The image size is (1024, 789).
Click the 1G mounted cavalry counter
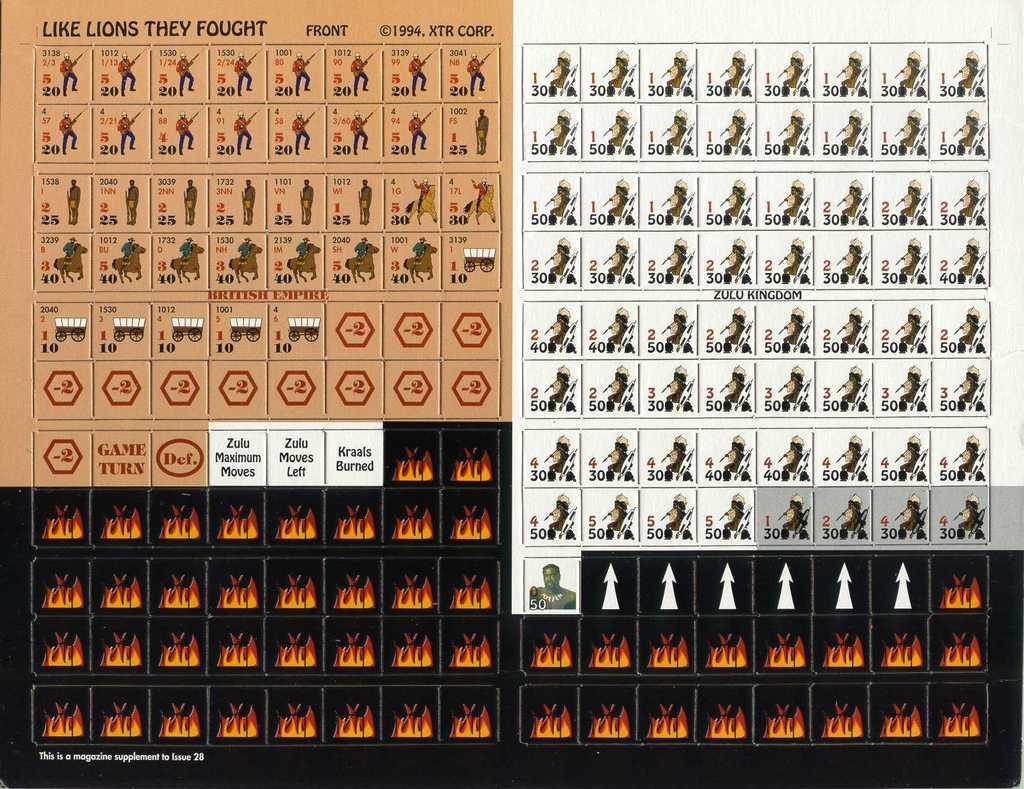[x=412, y=202]
